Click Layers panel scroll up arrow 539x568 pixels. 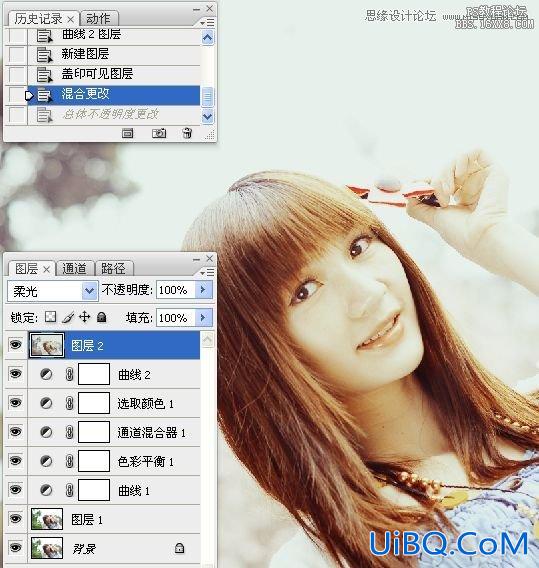[207, 340]
